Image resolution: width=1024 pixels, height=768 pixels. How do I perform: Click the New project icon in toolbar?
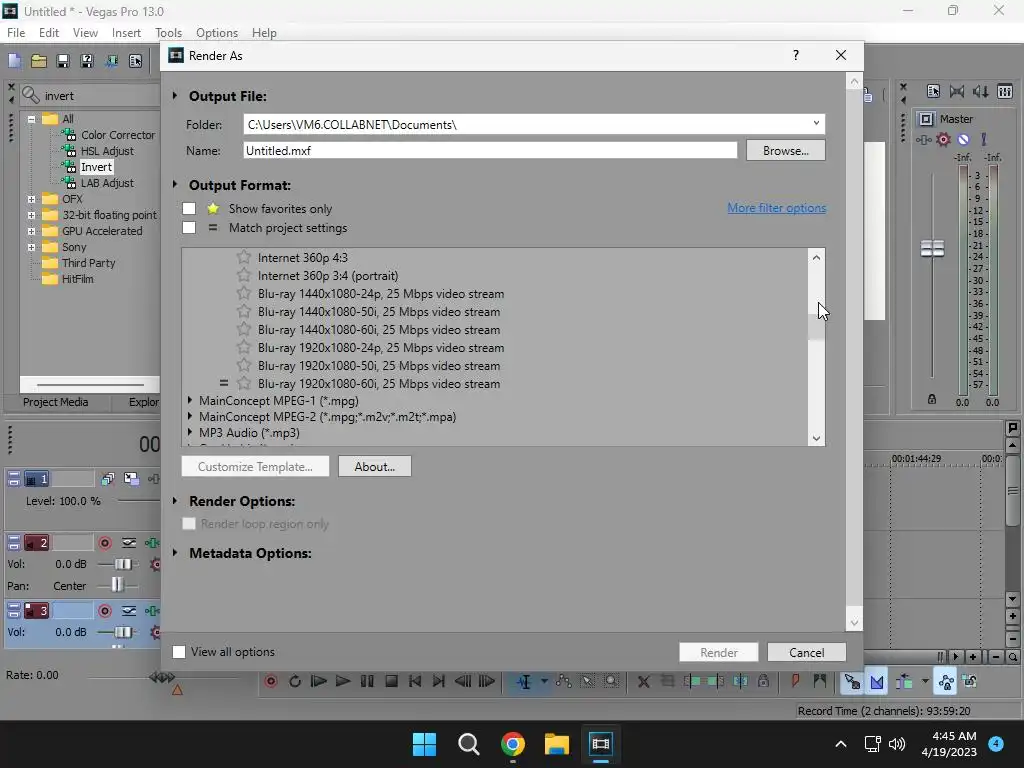pyautogui.click(x=14, y=61)
